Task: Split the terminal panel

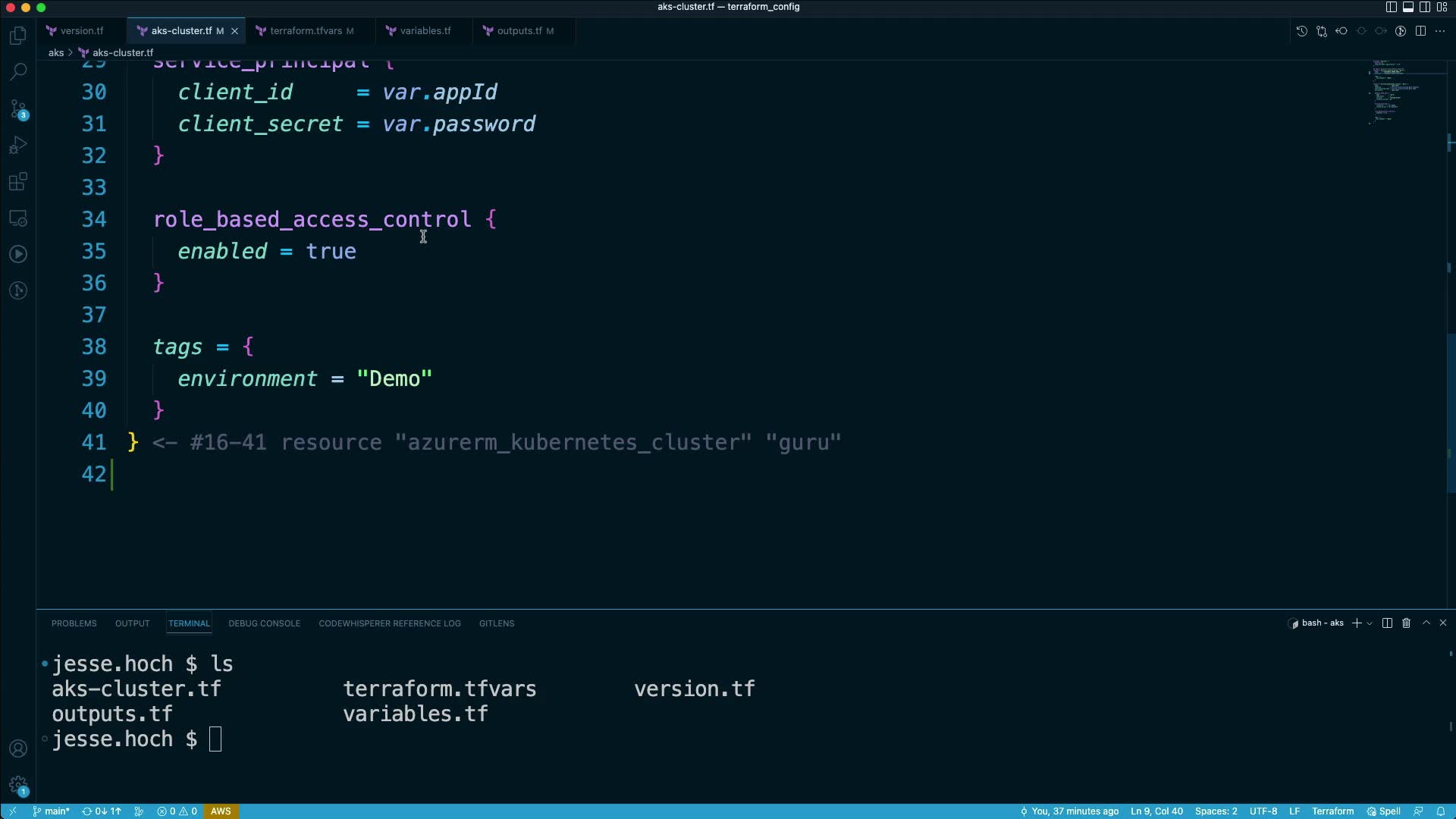Action: tap(1387, 623)
